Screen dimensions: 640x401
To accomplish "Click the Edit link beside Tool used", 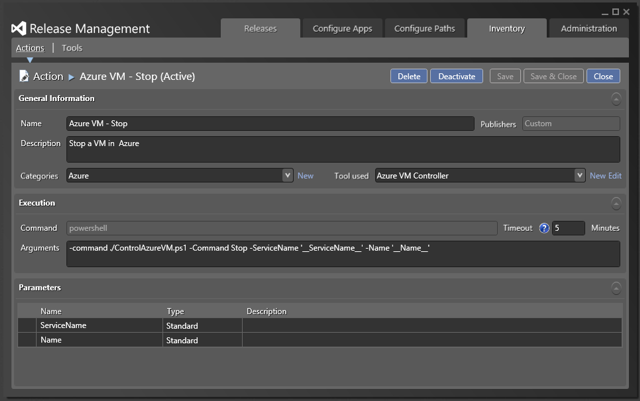I will pyautogui.click(x=615, y=176).
